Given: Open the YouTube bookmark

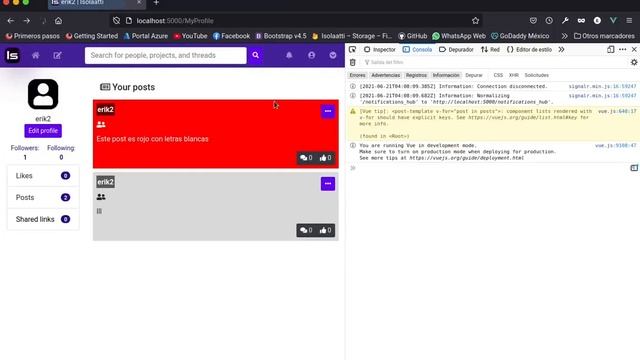Looking at the screenshot, I should pyautogui.click(x=190, y=36).
